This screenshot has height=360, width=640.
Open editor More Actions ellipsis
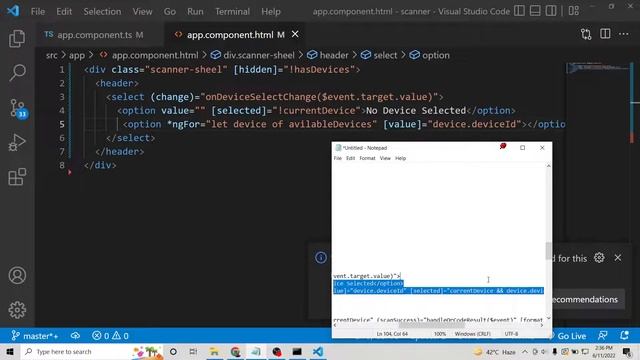(x=624, y=34)
